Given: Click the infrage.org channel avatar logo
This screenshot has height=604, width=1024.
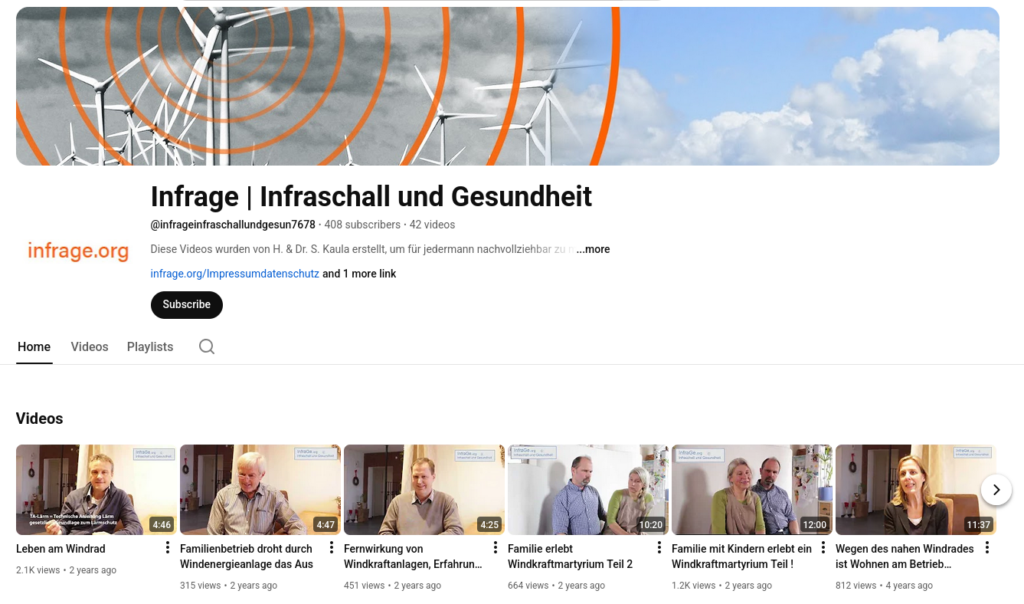Looking at the screenshot, I should 78,250.
